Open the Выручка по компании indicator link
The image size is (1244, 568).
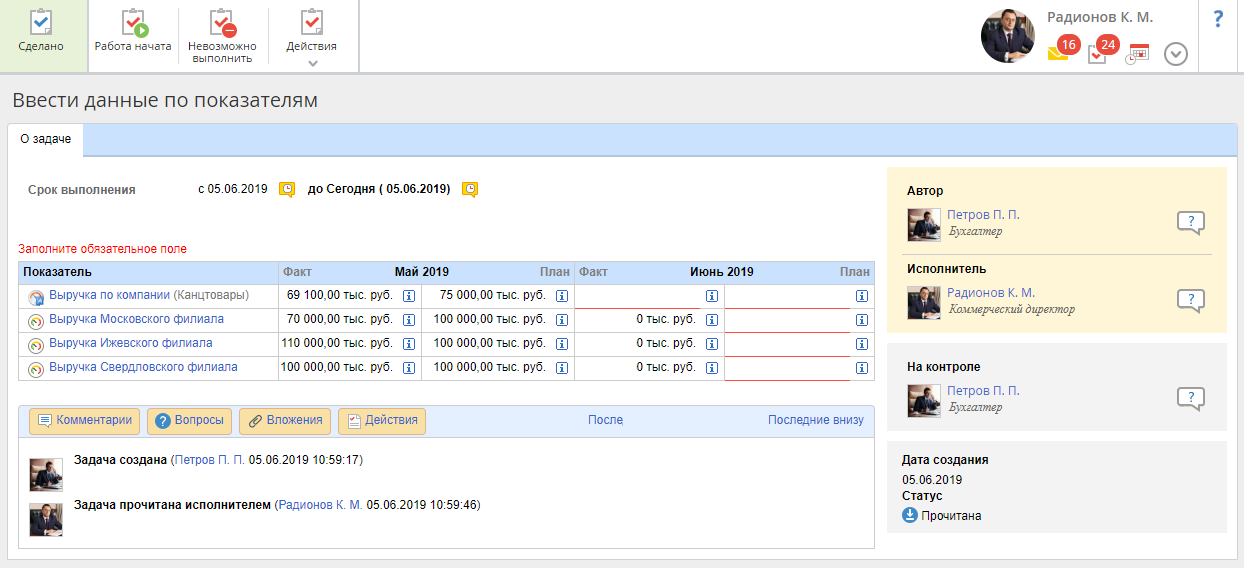pyautogui.click(x=109, y=295)
